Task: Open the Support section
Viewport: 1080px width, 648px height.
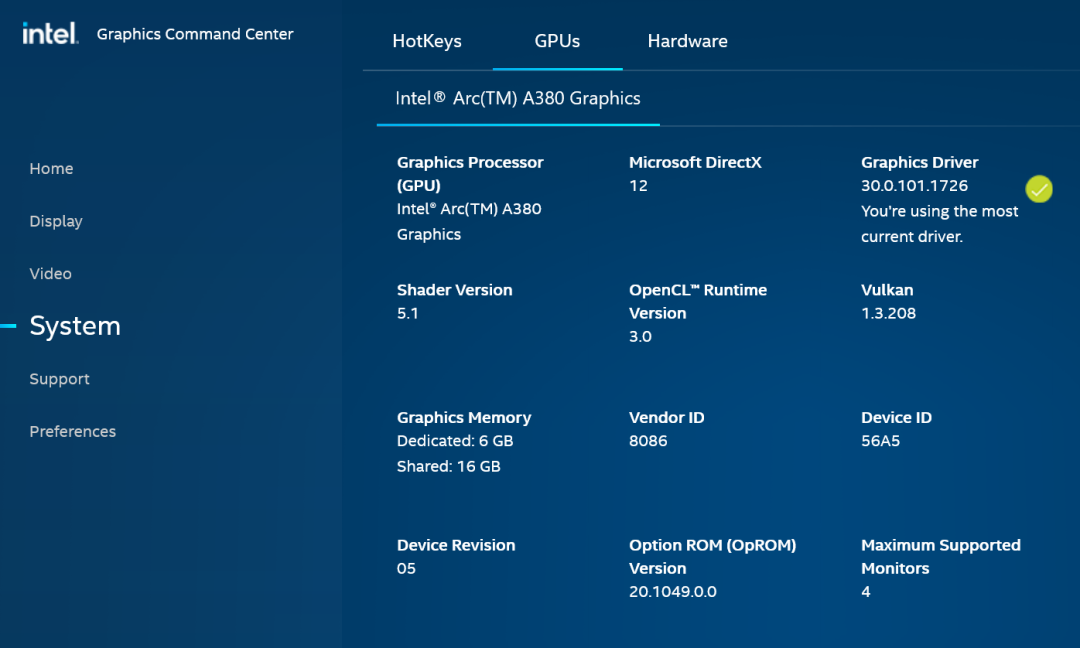Action: coord(59,379)
